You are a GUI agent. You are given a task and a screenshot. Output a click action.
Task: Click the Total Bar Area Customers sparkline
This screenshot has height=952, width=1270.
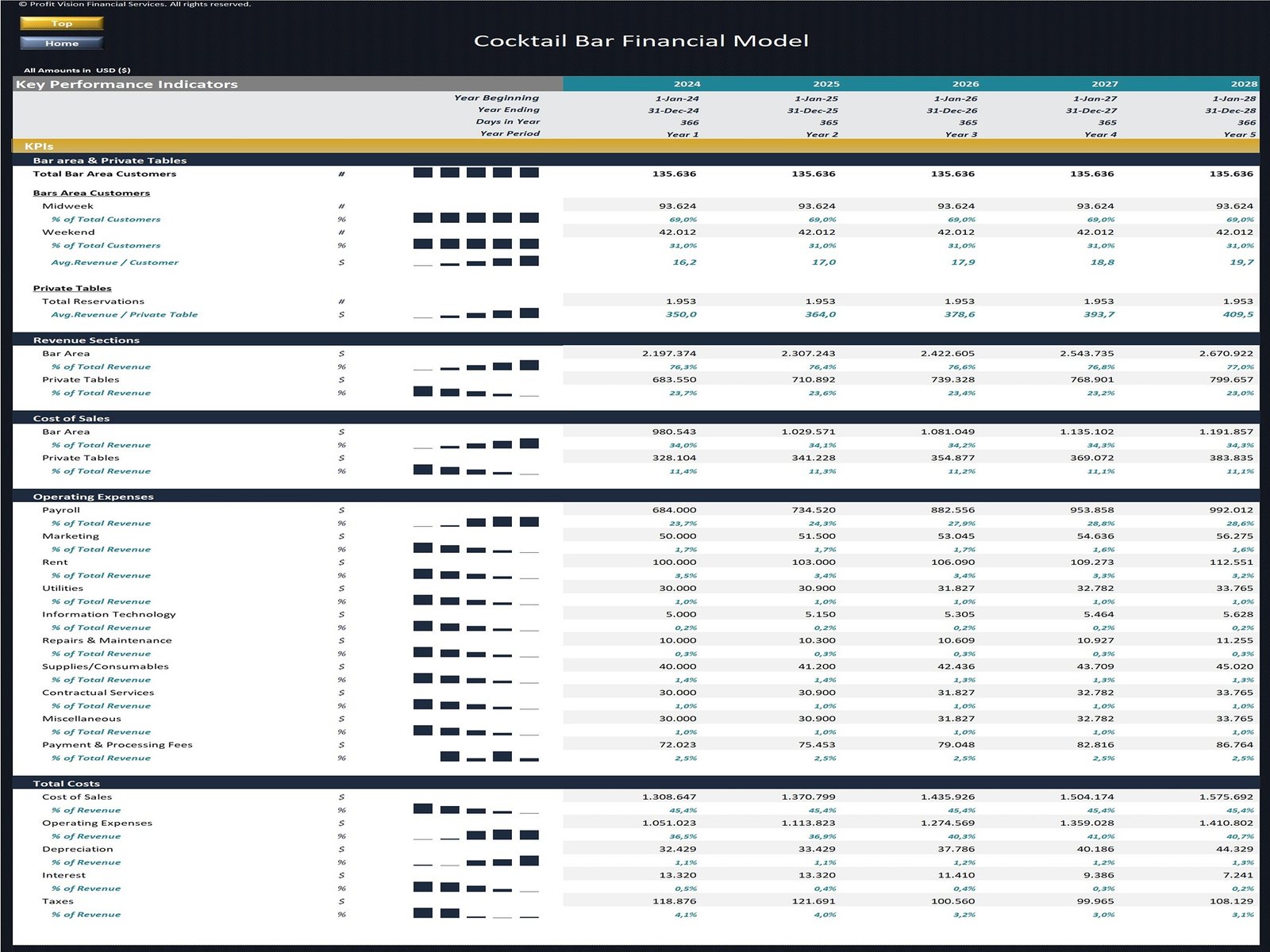475,173
